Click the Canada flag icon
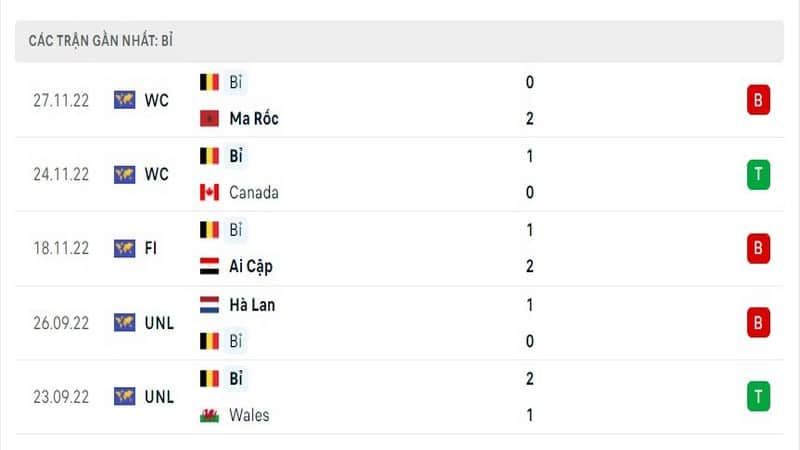This screenshot has width=800, height=450. [209, 192]
